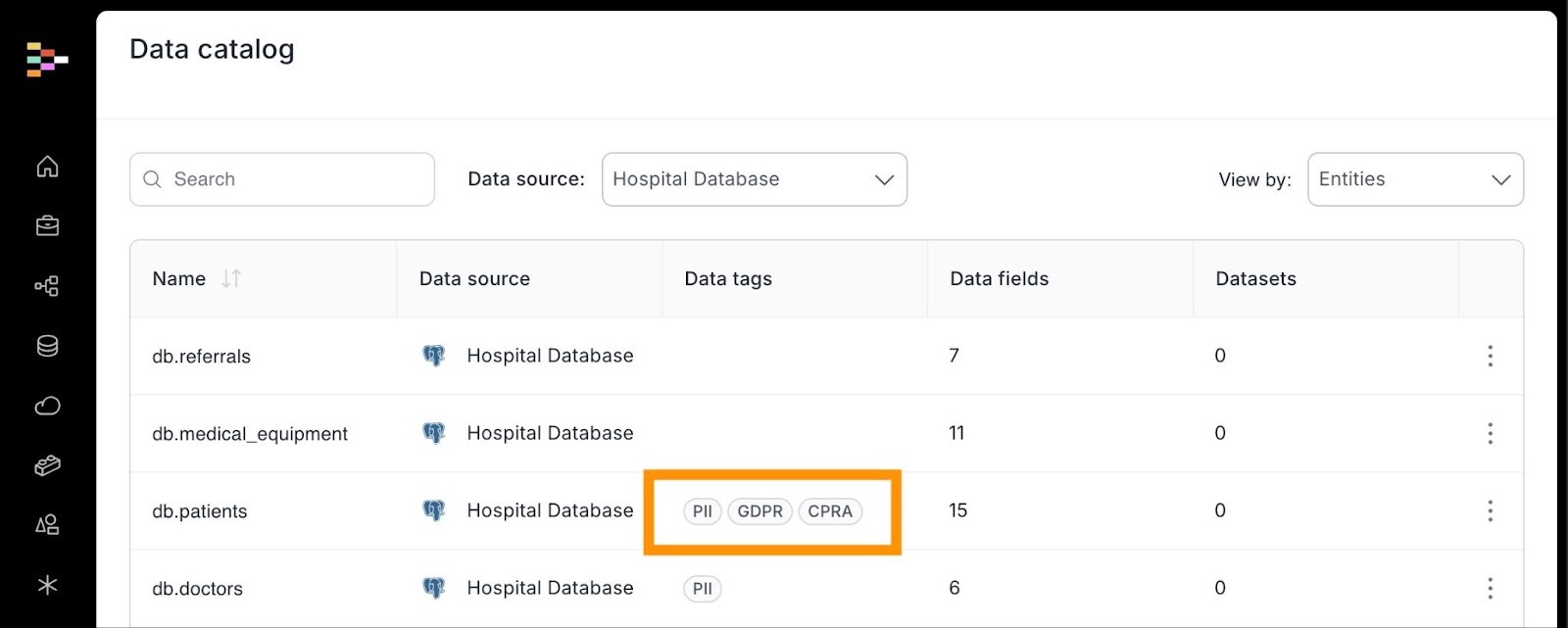Open the Data source dropdown

[x=754, y=179]
